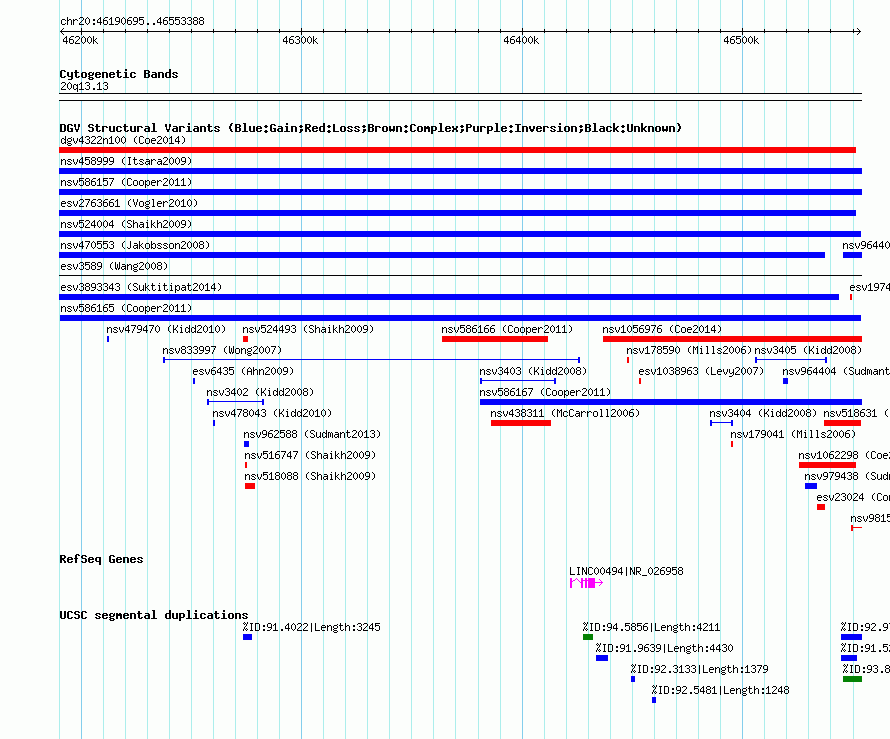Click the %ID:92.3133 Length:1379 block
Image resolution: width=890 pixels, height=739 pixels.
coord(633,679)
